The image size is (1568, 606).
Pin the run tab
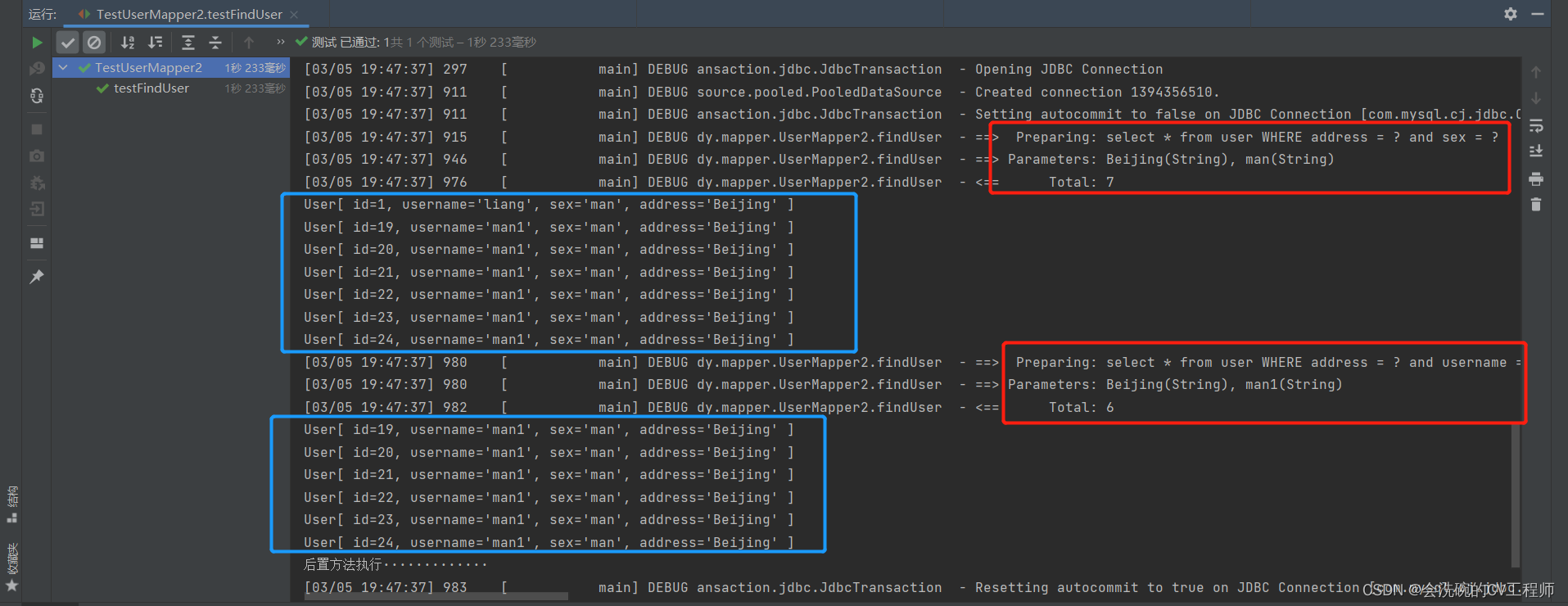coord(37,277)
